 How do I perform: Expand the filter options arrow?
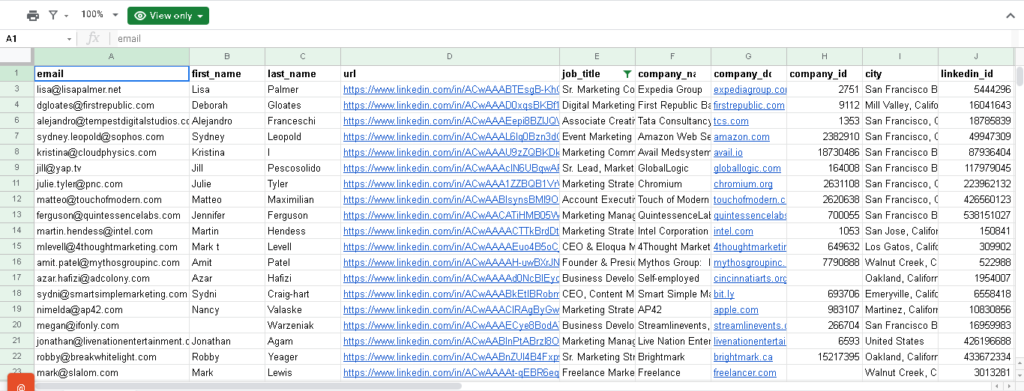pyautogui.click(x=67, y=16)
